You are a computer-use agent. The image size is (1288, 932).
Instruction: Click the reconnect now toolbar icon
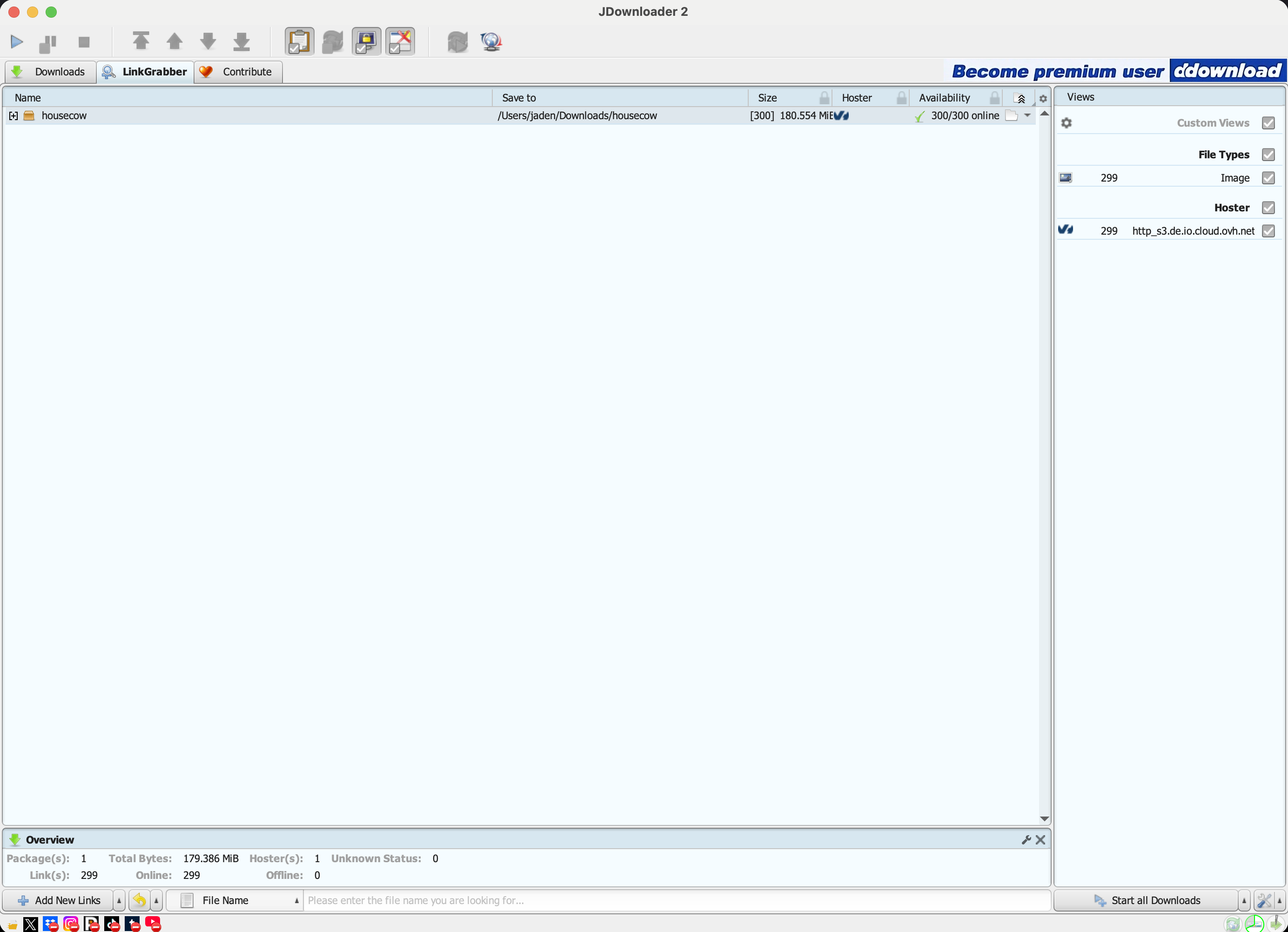tap(457, 41)
